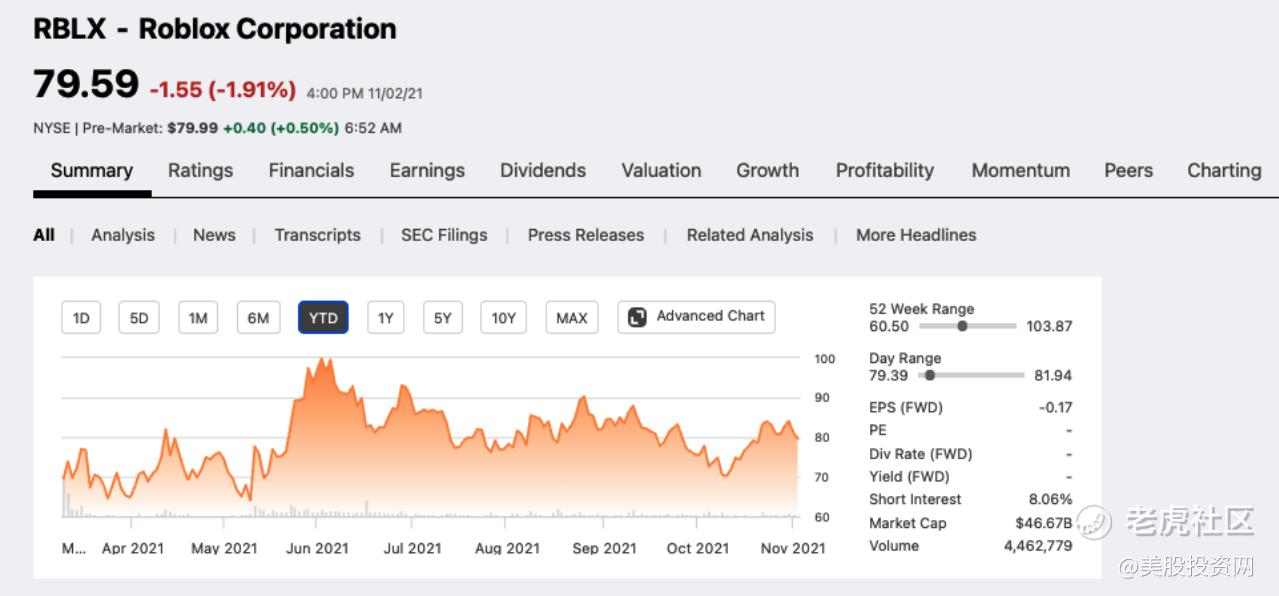1279x596 pixels.
Task: Switch chart to 6M range
Action: pyautogui.click(x=258, y=318)
